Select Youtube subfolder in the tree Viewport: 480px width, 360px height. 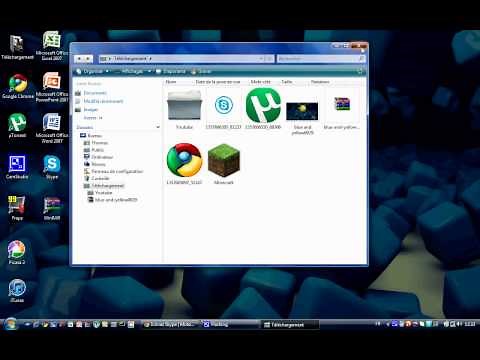[x=100, y=193]
